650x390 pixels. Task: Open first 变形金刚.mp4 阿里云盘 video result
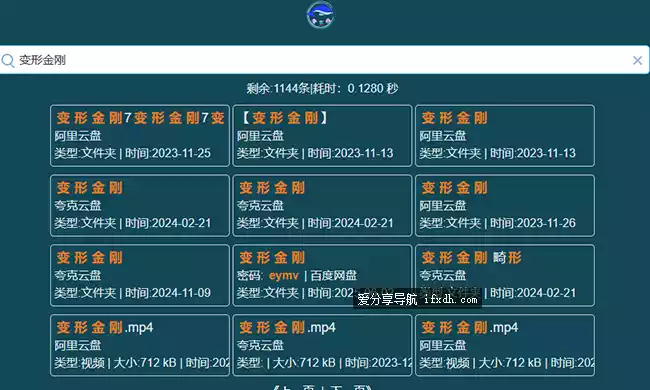[140, 345]
